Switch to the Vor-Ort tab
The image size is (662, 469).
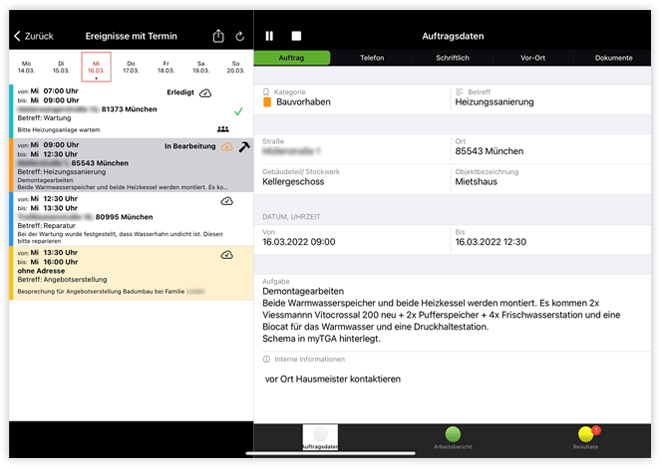coord(533,58)
